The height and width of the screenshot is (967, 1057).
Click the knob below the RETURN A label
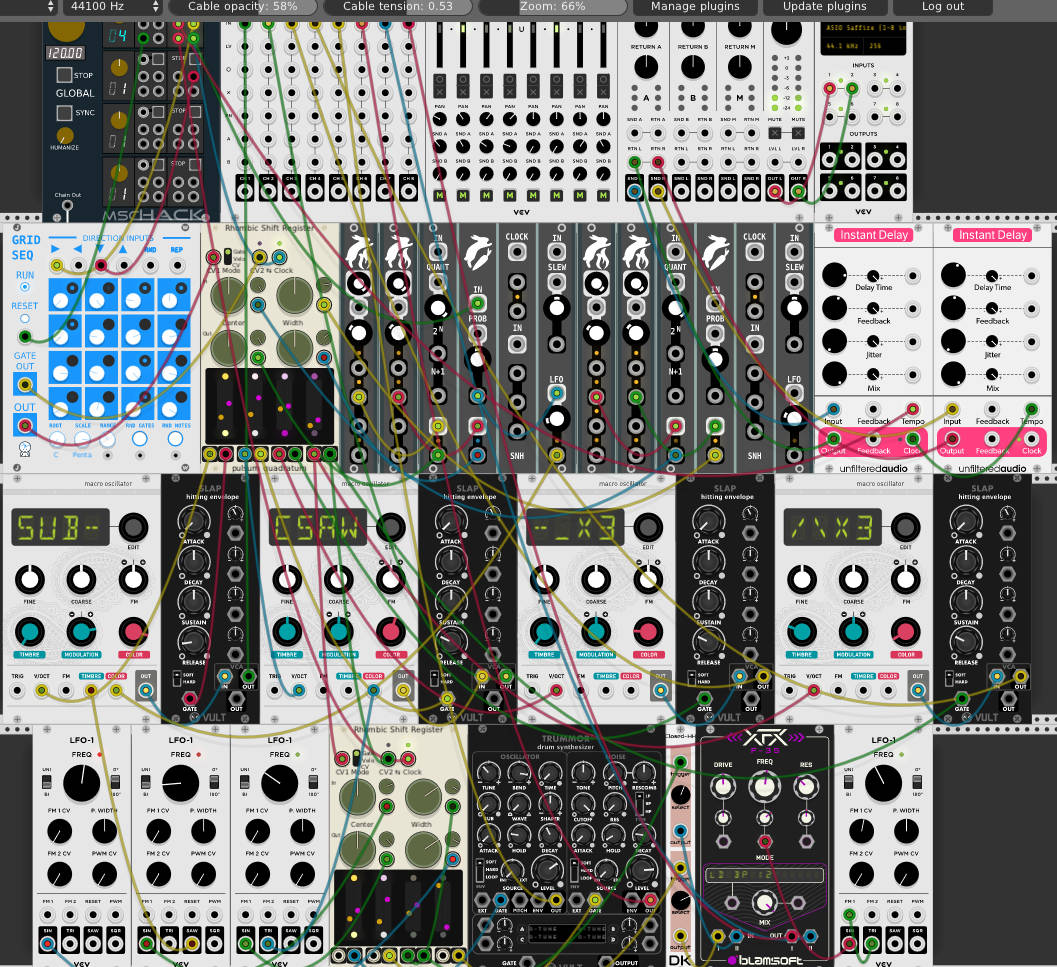pyautogui.click(x=646, y=67)
